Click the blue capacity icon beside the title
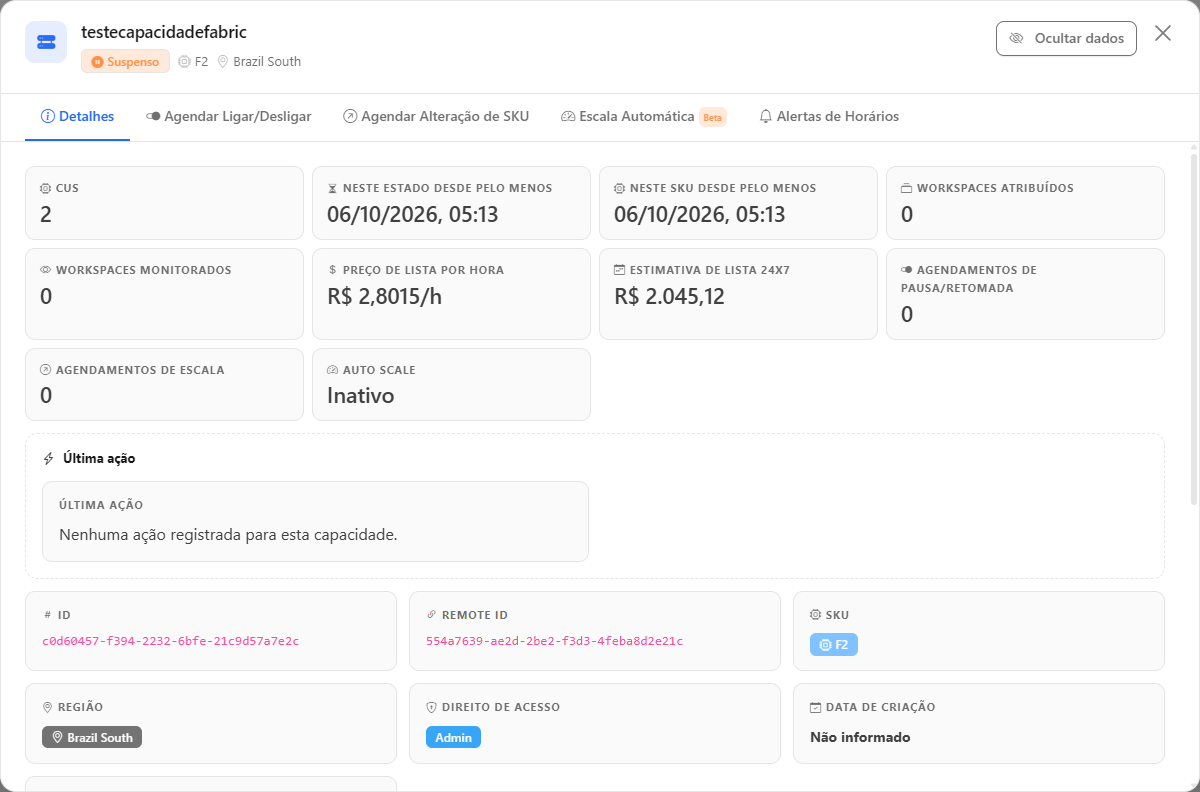1200x792 pixels. [46, 42]
